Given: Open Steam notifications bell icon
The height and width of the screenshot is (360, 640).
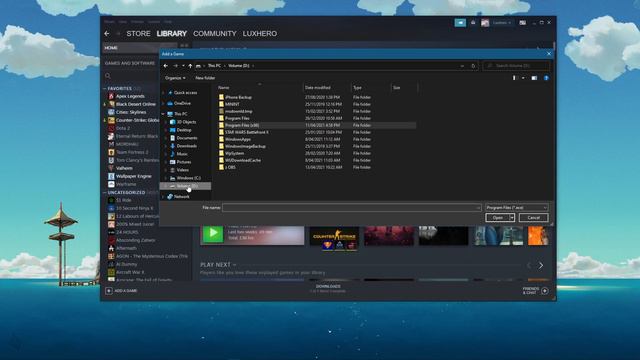Looking at the screenshot, I should [473, 23].
